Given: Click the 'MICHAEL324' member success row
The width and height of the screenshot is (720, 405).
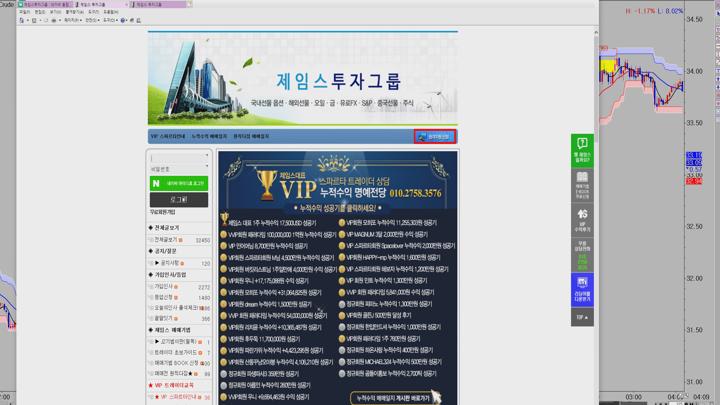Looking at the screenshot, I should tap(390, 362).
